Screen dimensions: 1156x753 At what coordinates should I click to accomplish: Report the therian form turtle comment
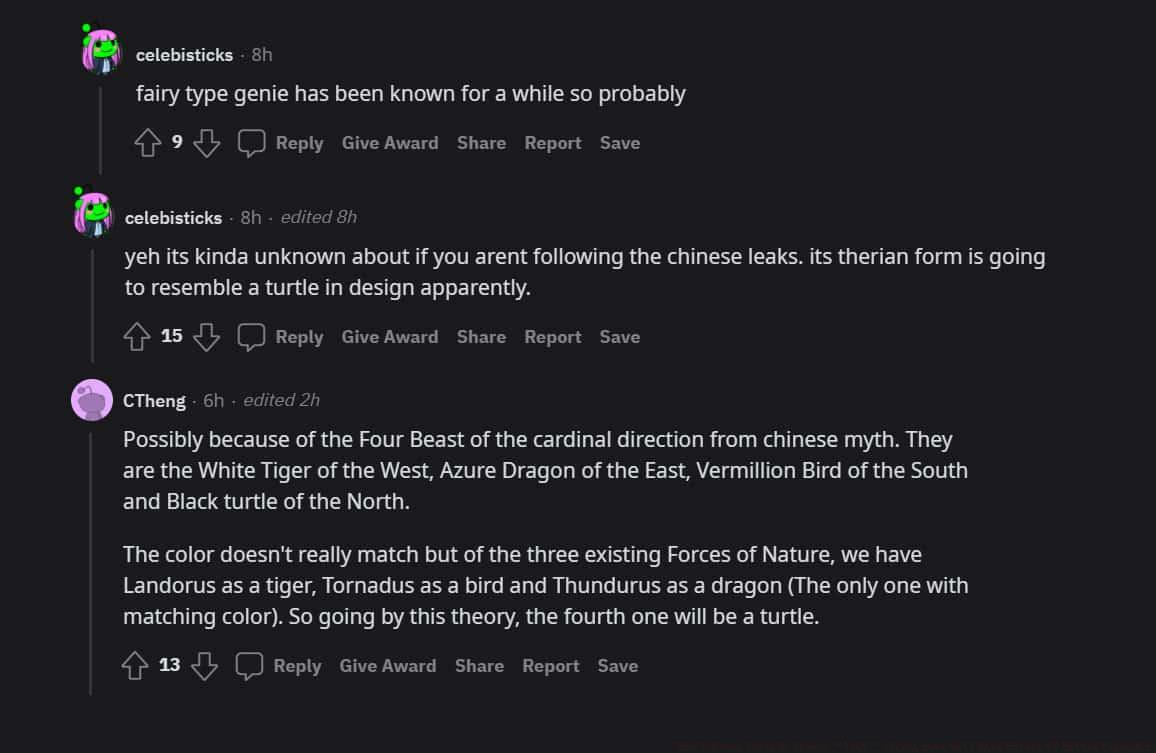click(552, 337)
